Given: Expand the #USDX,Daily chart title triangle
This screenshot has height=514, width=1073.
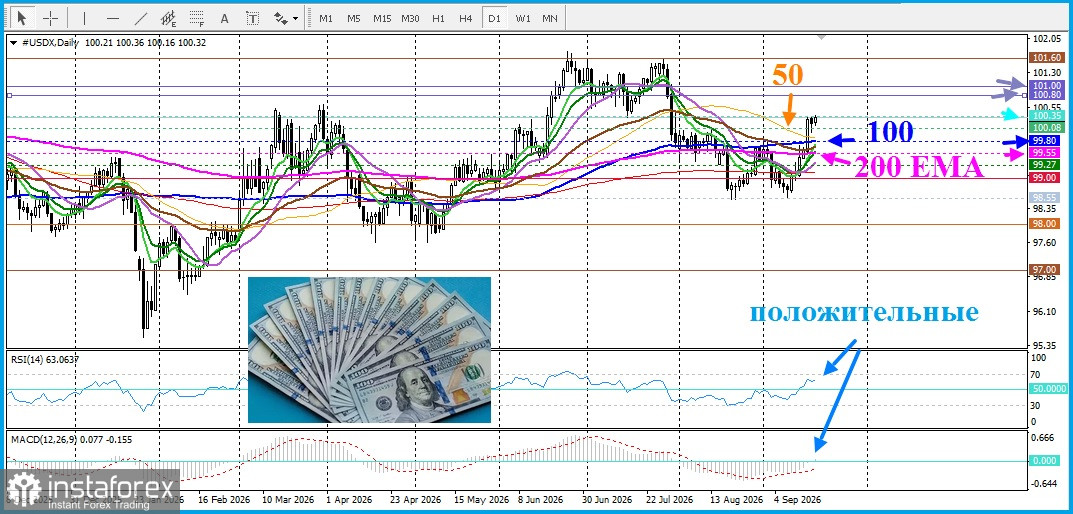Looking at the screenshot, I should click(x=13, y=42).
